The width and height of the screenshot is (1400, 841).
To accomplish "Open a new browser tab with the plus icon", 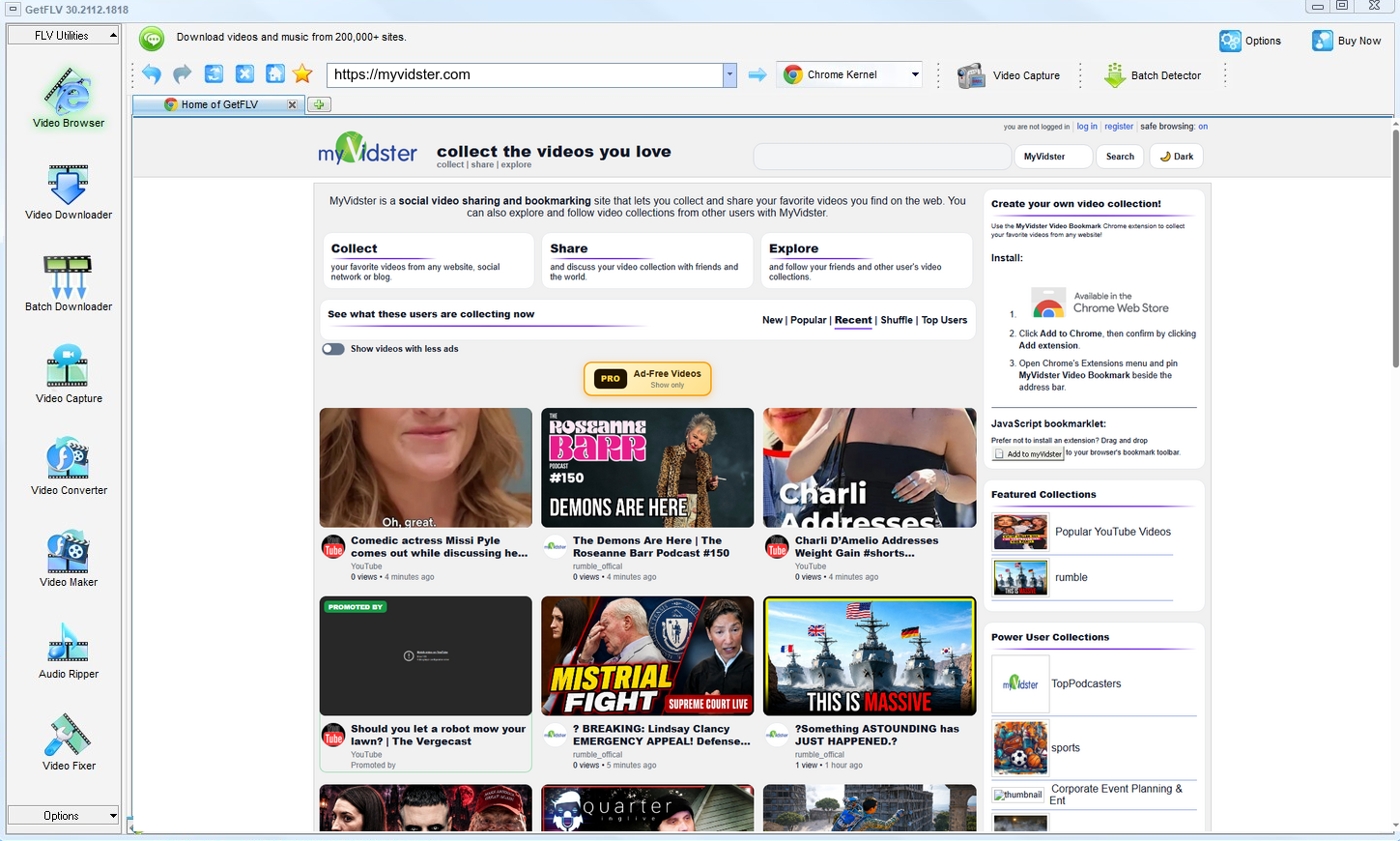I will pos(319,104).
